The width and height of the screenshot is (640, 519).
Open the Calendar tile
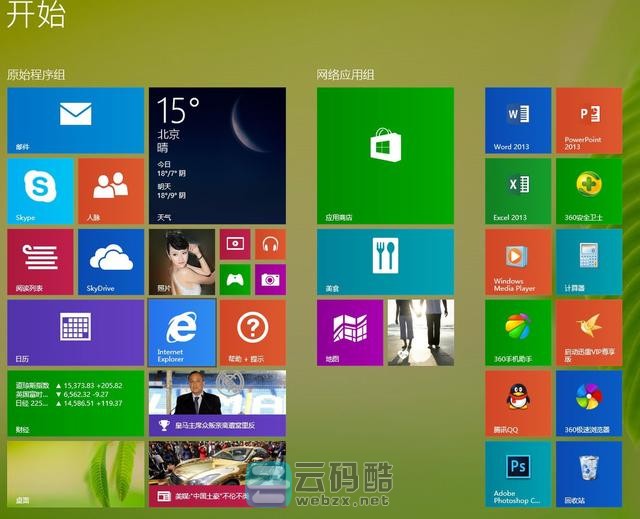[x=75, y=332]
